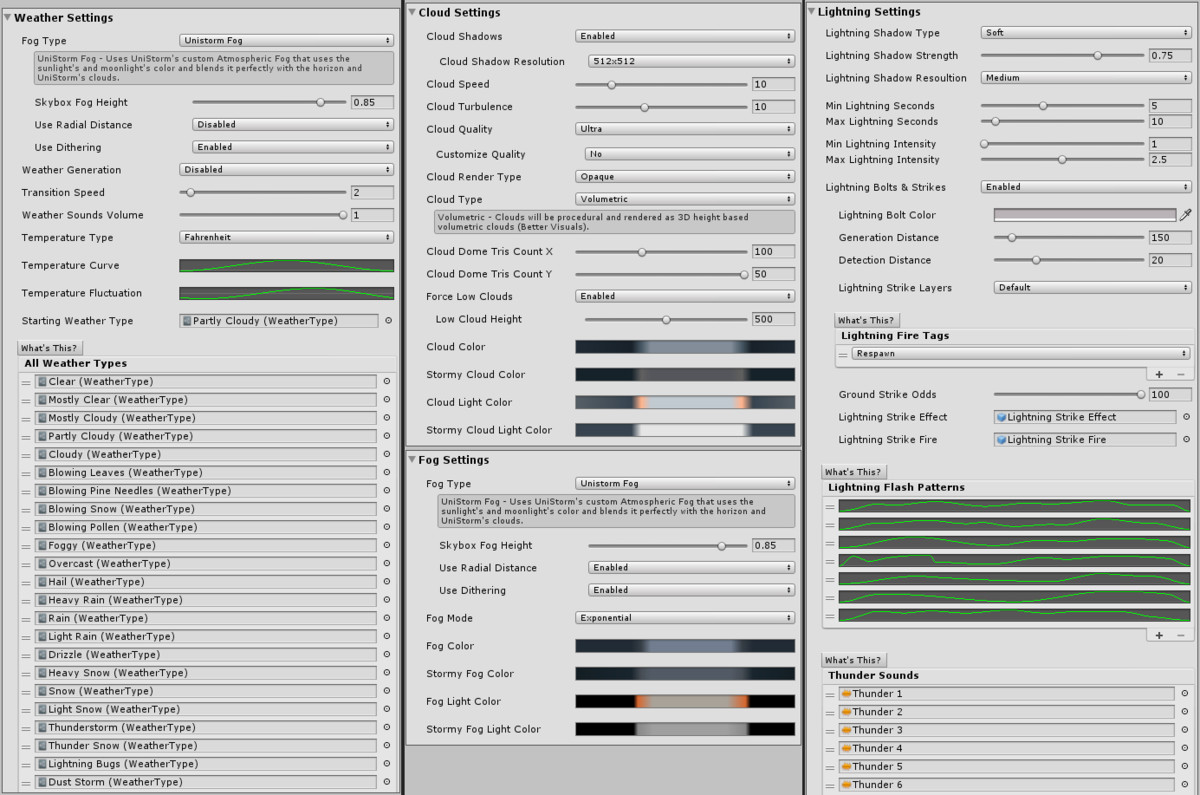Open object picker for Lightning Bugs weather type
This screenshot has width=1200, height=795.
click(x=386, y=764)
